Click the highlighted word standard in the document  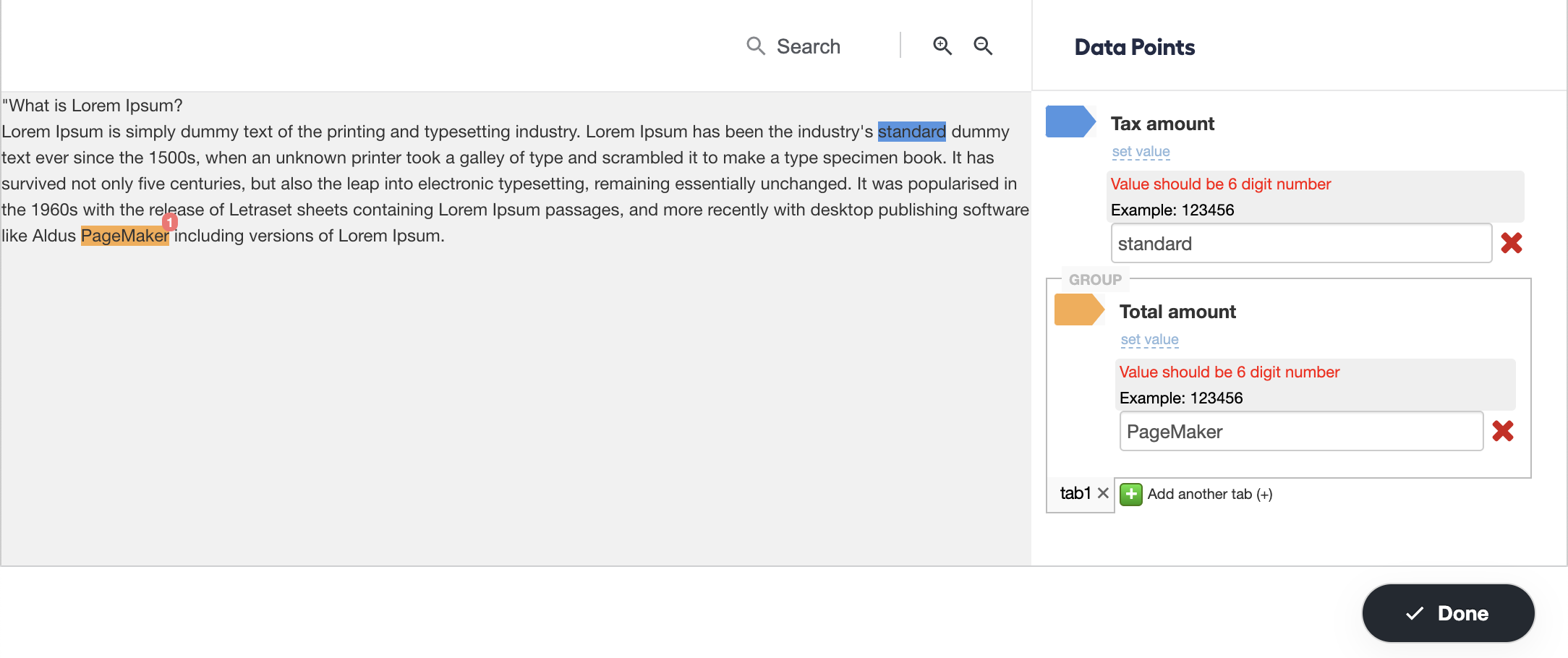click(x=911, y=132)
